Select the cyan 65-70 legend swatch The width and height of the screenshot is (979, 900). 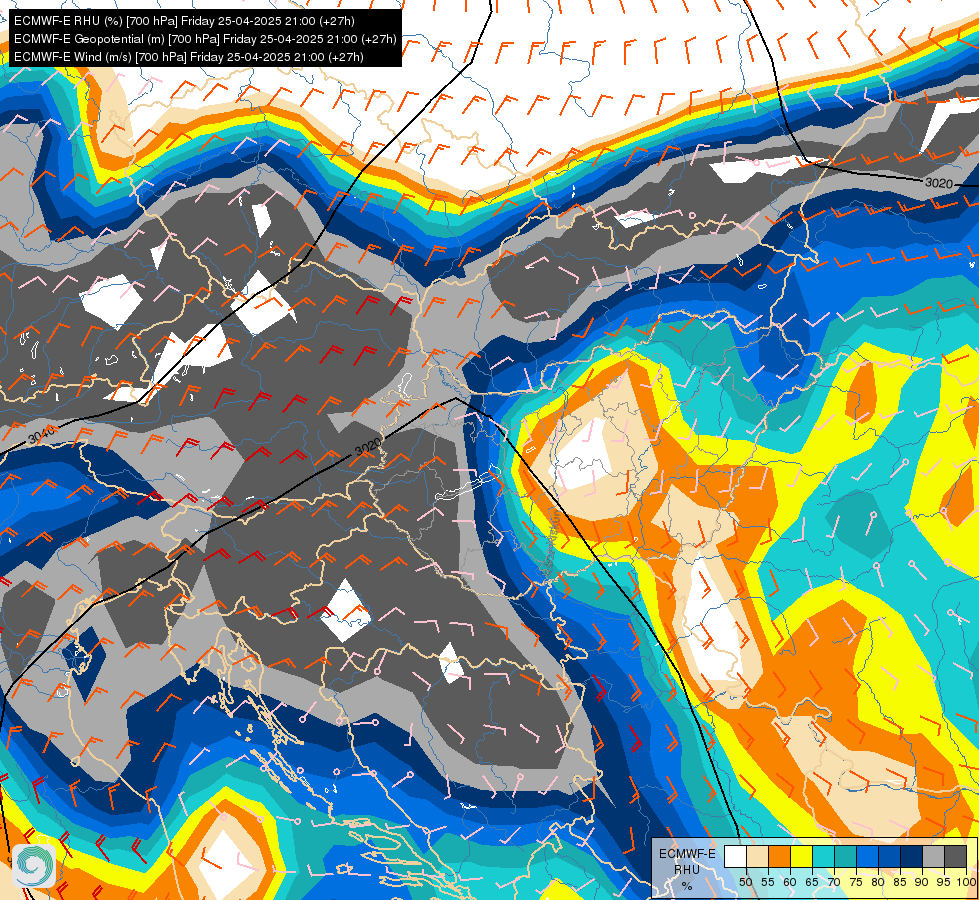tap(824, 856)
